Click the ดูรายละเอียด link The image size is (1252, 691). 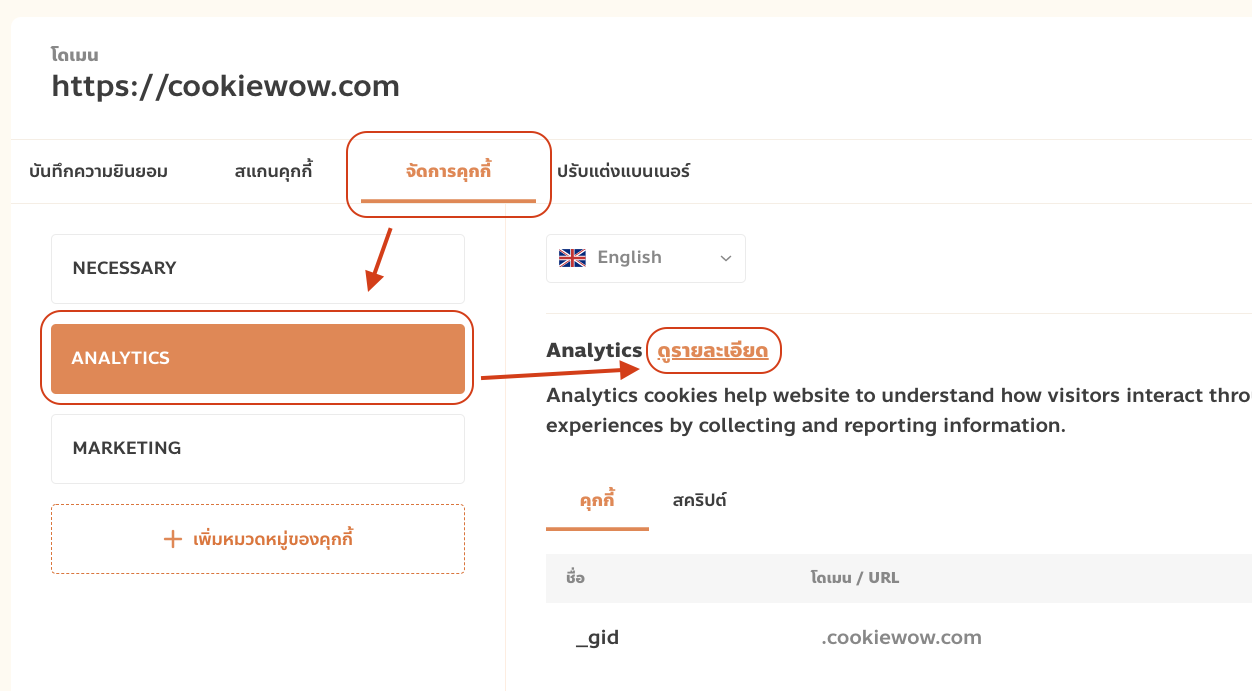713,351
